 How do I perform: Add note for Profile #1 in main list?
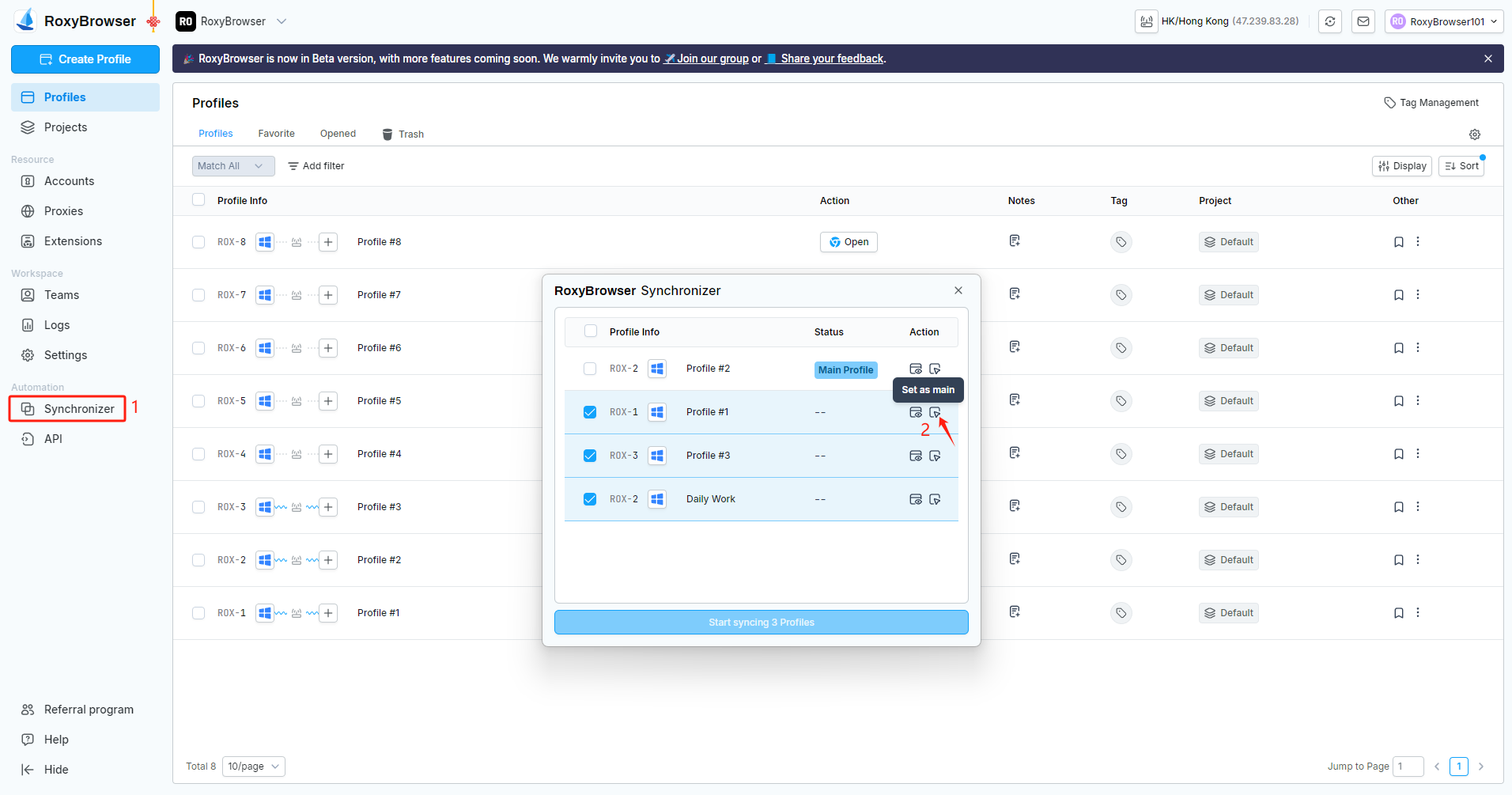(1015, 611)
